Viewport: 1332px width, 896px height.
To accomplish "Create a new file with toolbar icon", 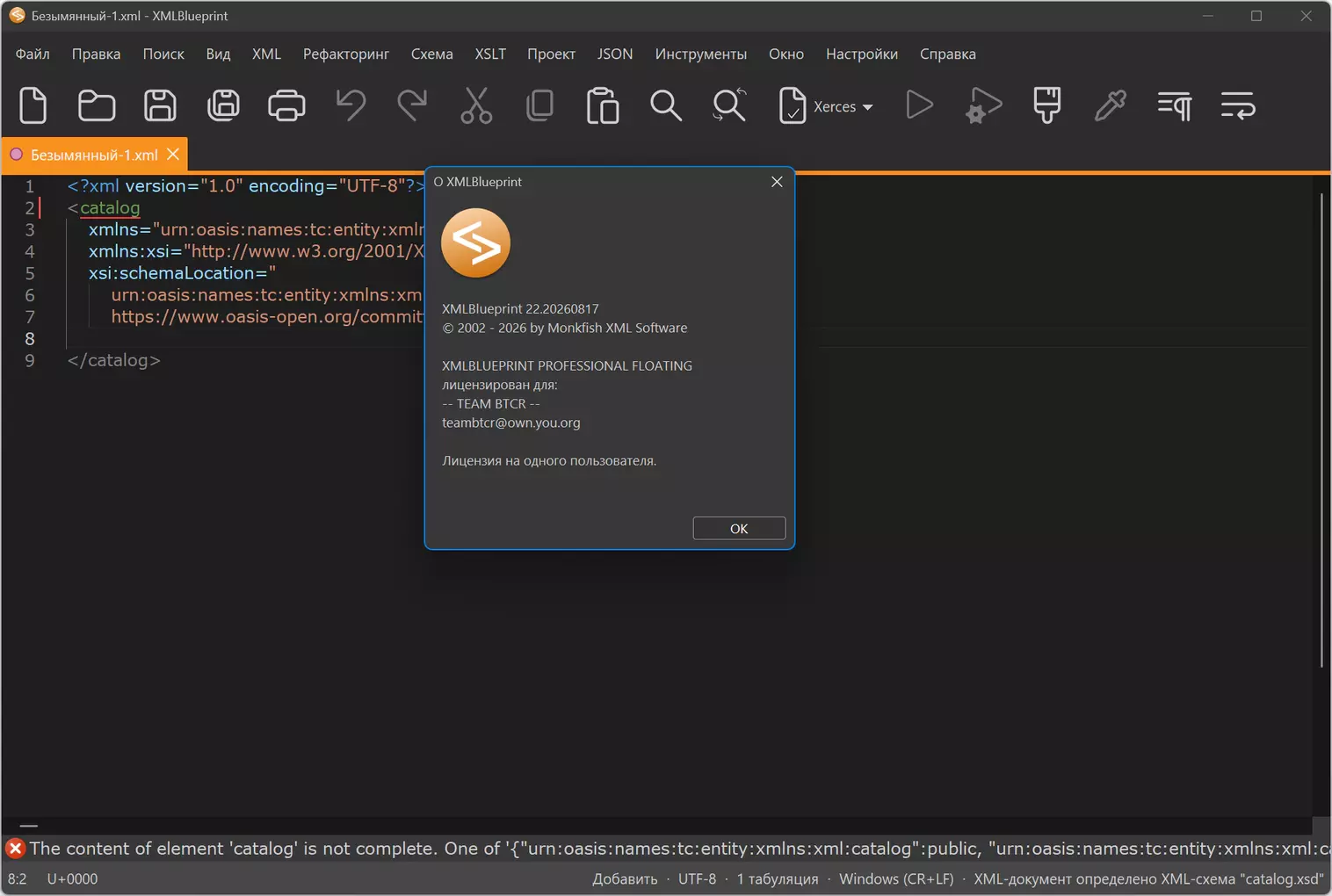I will 33,105.
